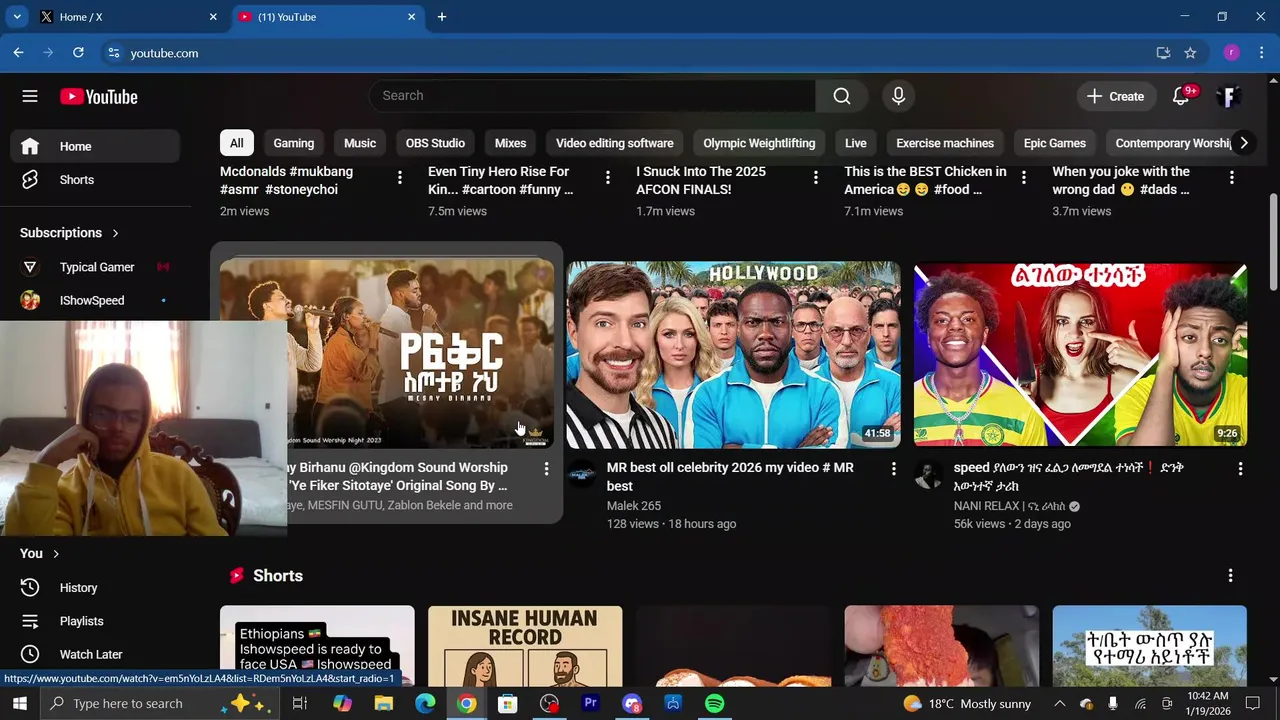Select the Gaming filter chip
This screenshot has height=720, width=1280.
(294, 143)
